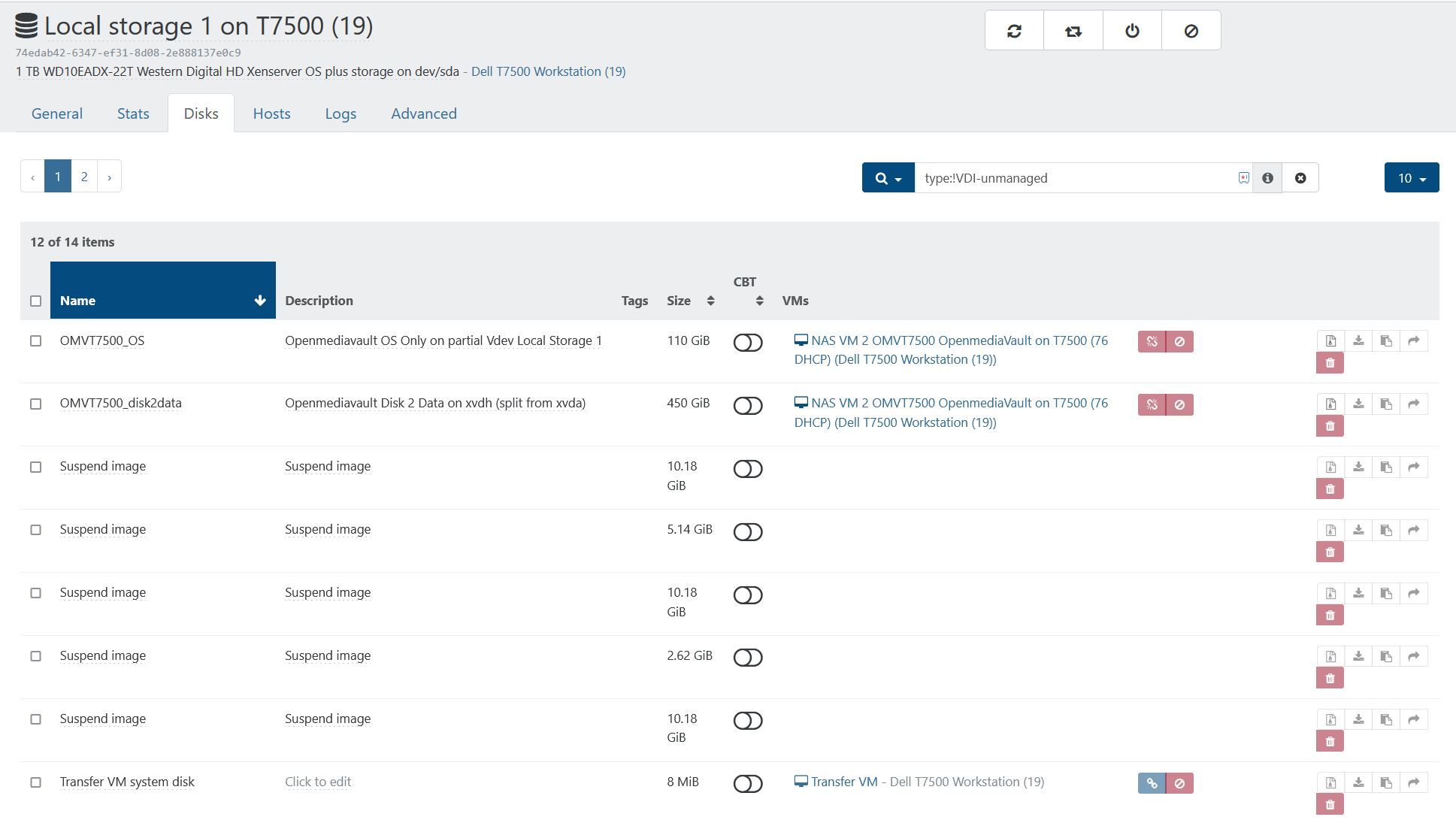Forget VBD on Transfer VM system disk row
1456x823 pixels.
(x=1179, y=783)
